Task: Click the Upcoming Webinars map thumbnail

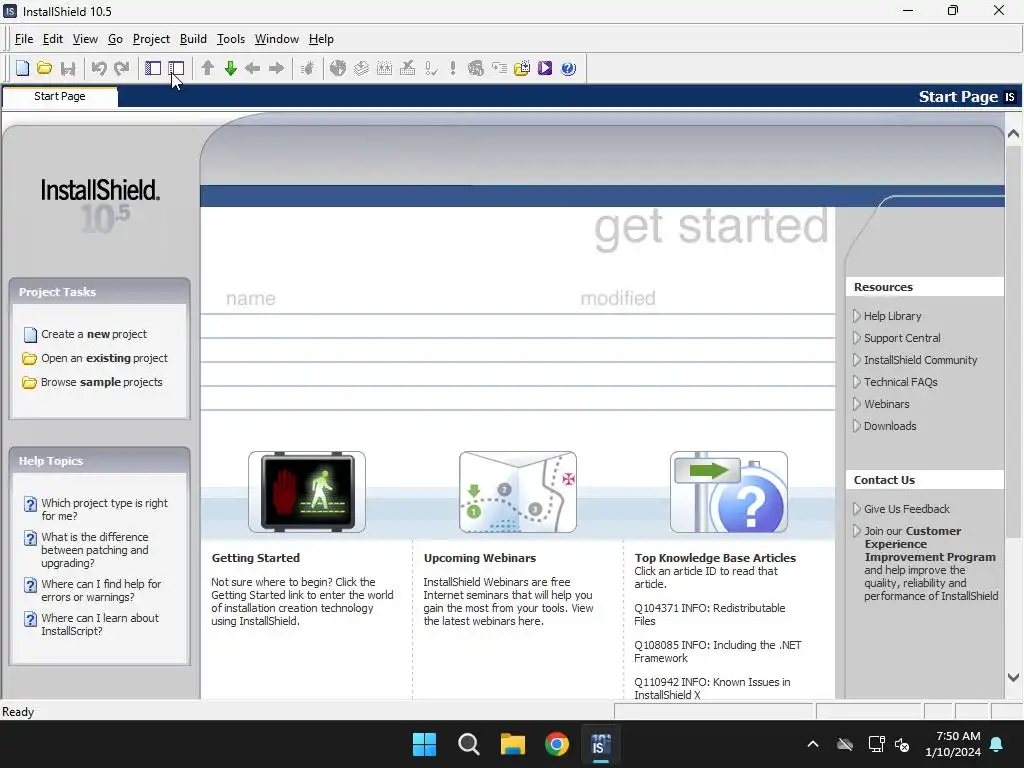Action: pos(518,492)
